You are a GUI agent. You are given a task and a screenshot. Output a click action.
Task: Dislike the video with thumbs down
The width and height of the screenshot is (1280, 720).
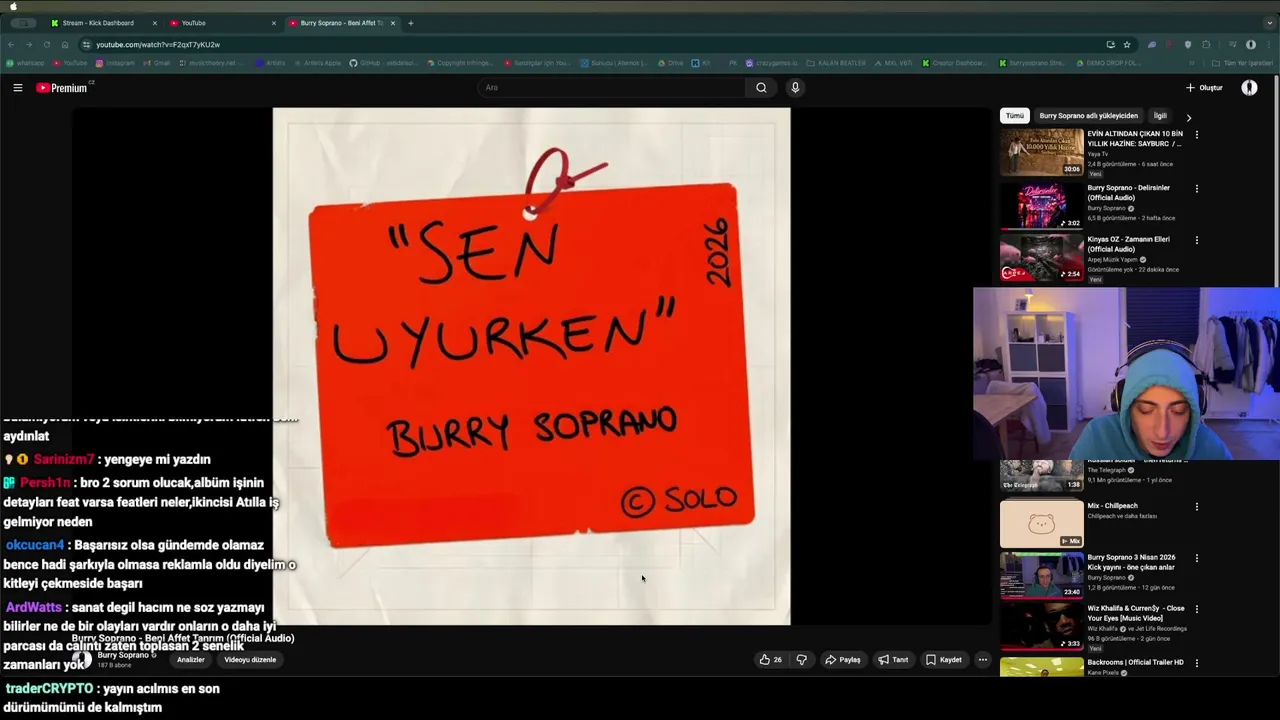point(801,660)
